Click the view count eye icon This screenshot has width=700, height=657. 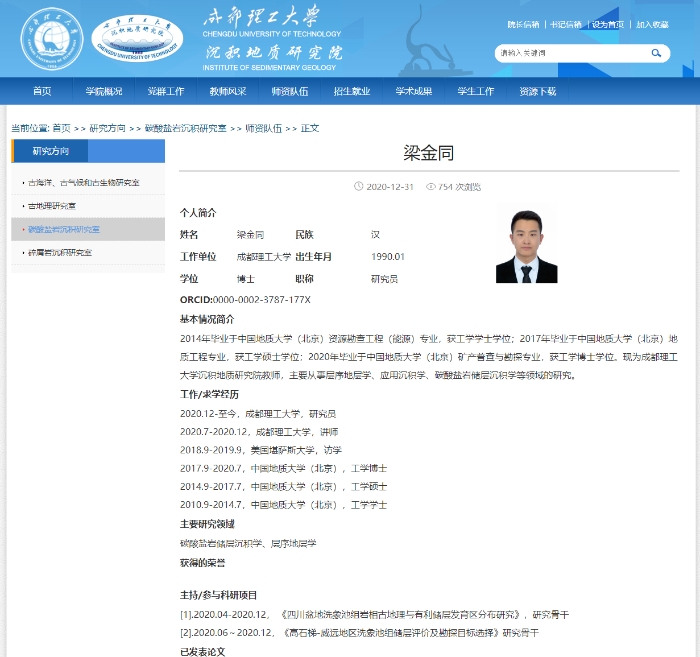(x=431, y=187)
